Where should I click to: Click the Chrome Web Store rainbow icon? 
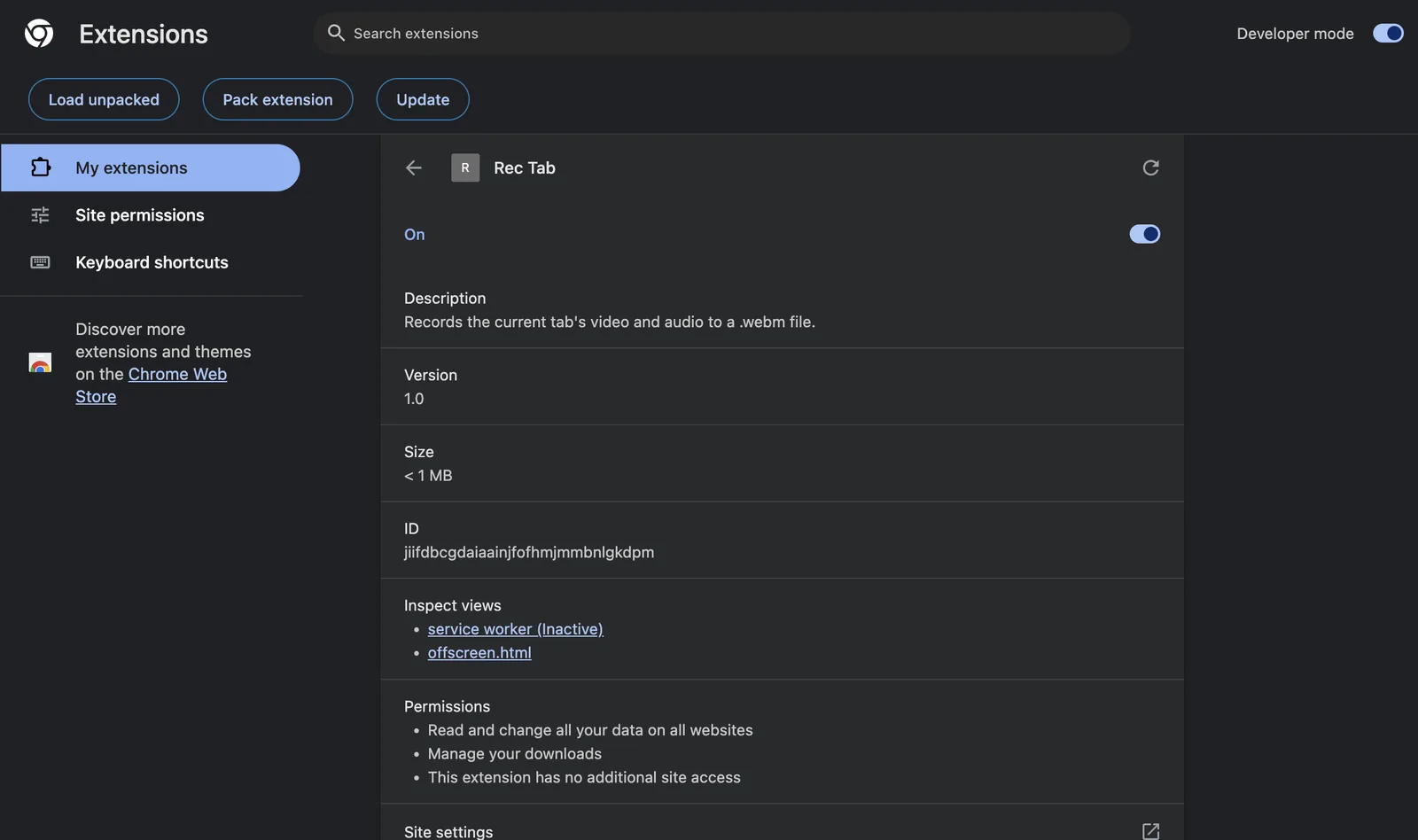click(x=40, y=362)
